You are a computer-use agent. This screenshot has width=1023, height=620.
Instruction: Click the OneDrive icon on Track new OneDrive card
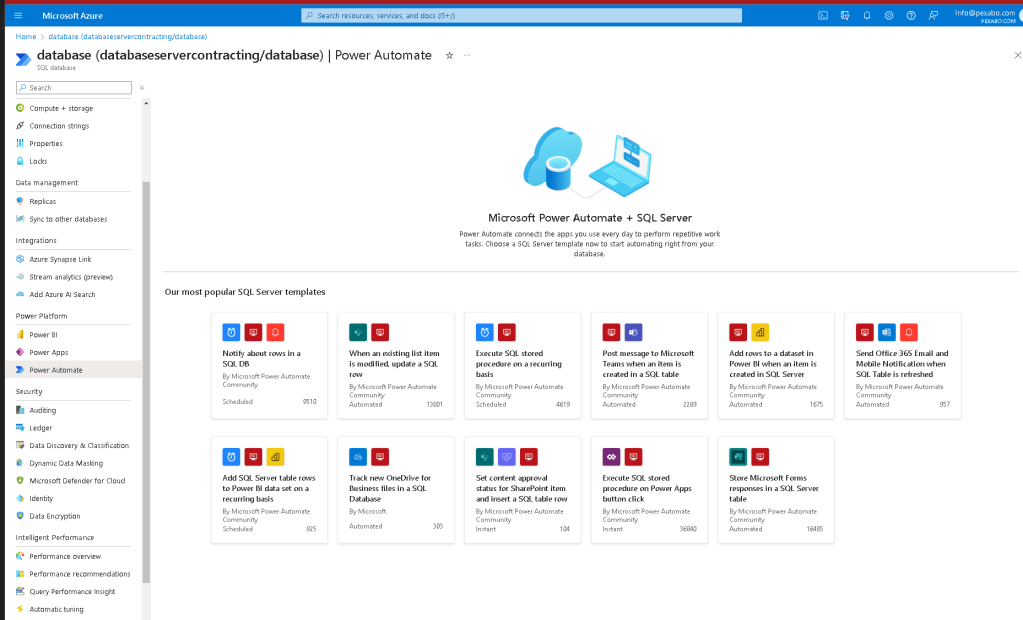point(358,457)
